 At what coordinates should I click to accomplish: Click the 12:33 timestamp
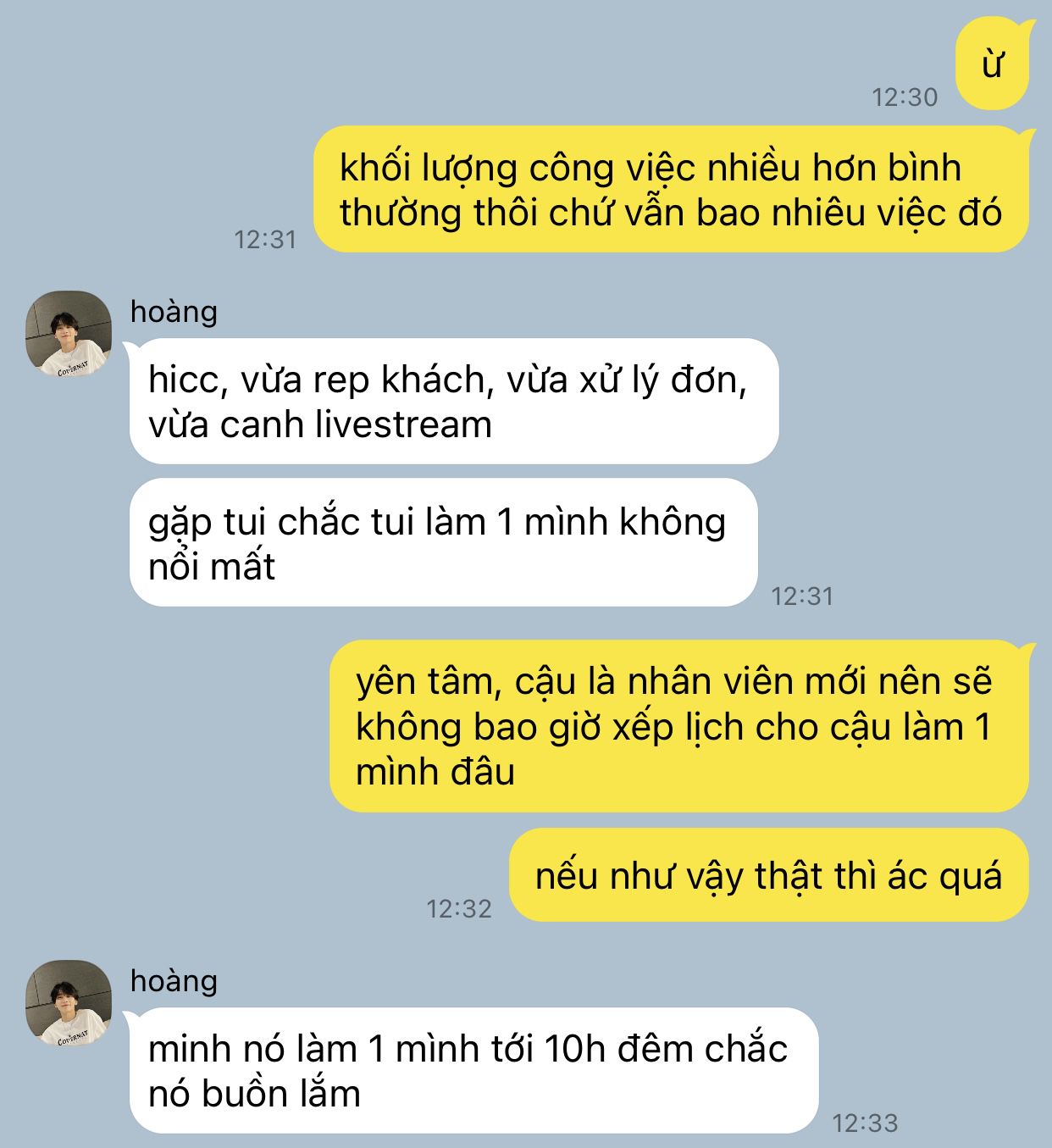pyautogui.click(x=865, y=1123)
